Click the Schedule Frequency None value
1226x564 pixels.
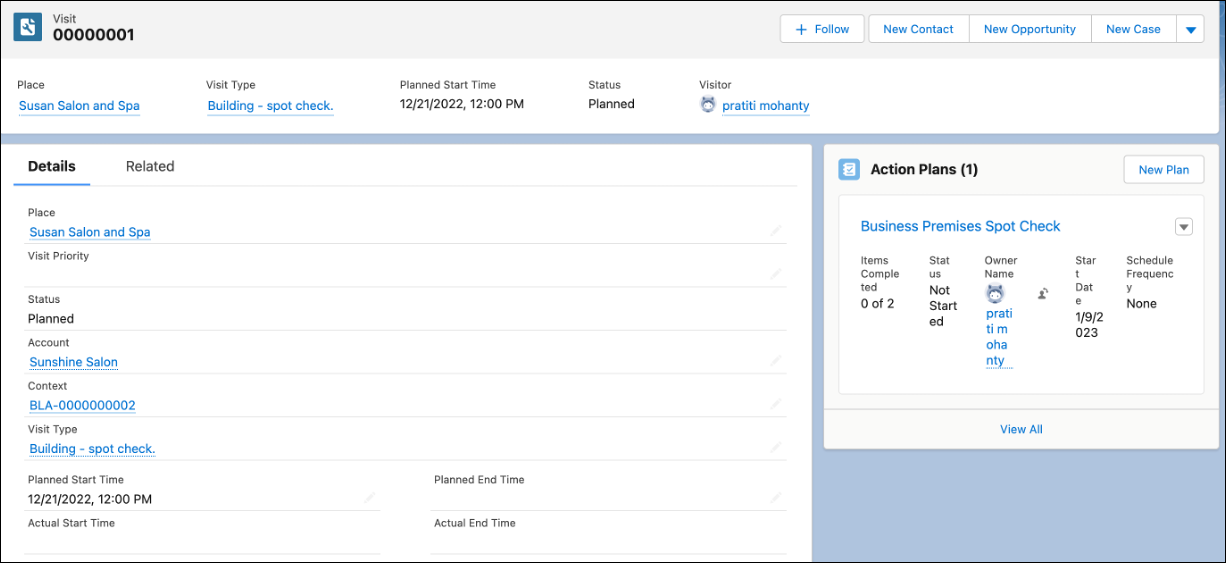(x=1141, y=304)
